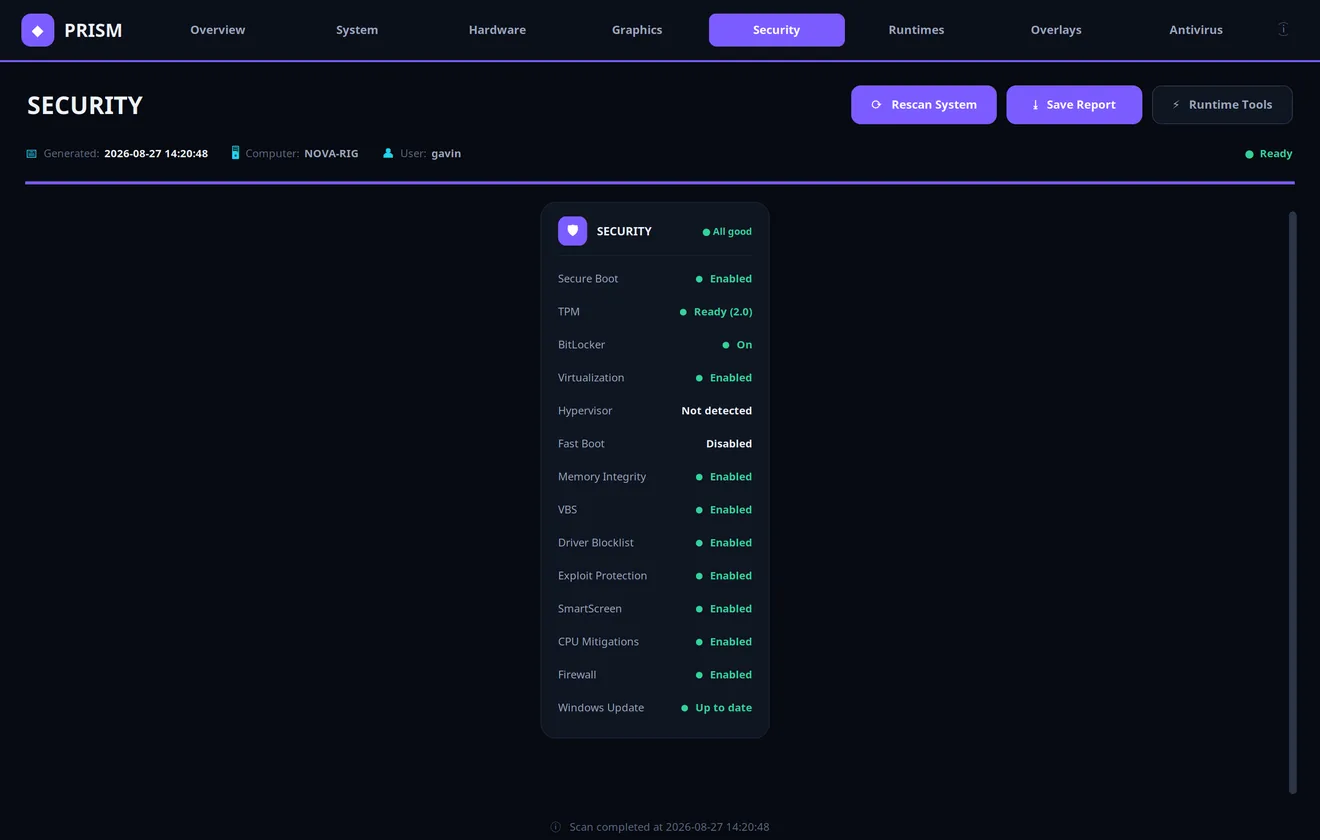Click the username gavin
This screenshot has height=840, width=1320.
pos(446,154)
